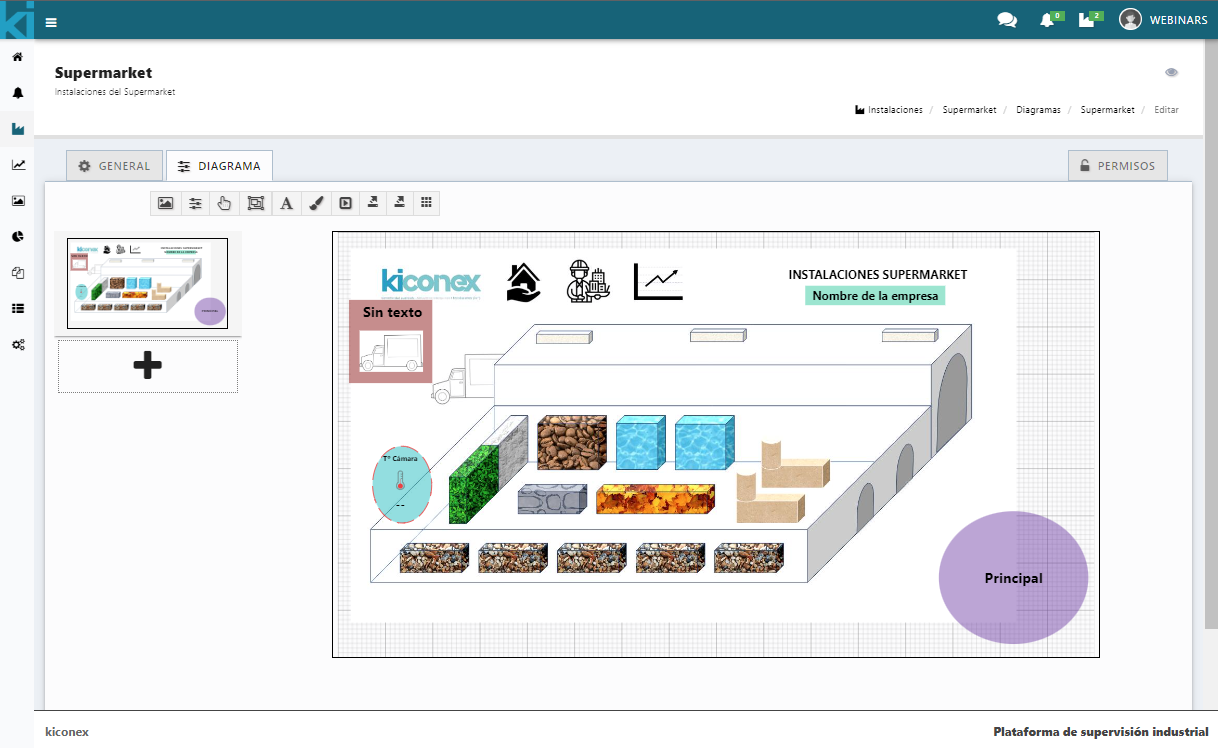Viewport: 1218px width, 748px height.
Task: Toggle the hamburger sidebar menu
Action: [51, 22]
